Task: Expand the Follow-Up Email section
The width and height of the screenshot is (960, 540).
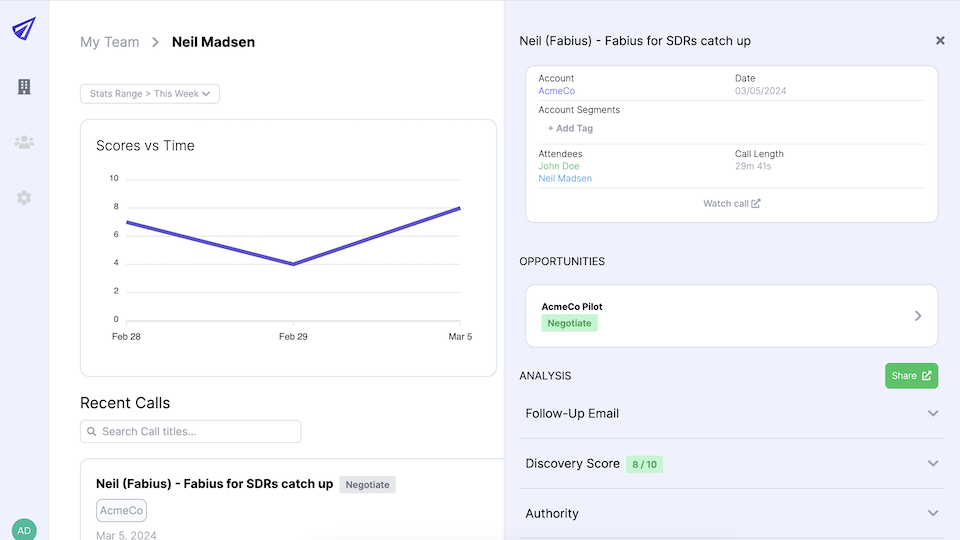Action: point(732,414)
